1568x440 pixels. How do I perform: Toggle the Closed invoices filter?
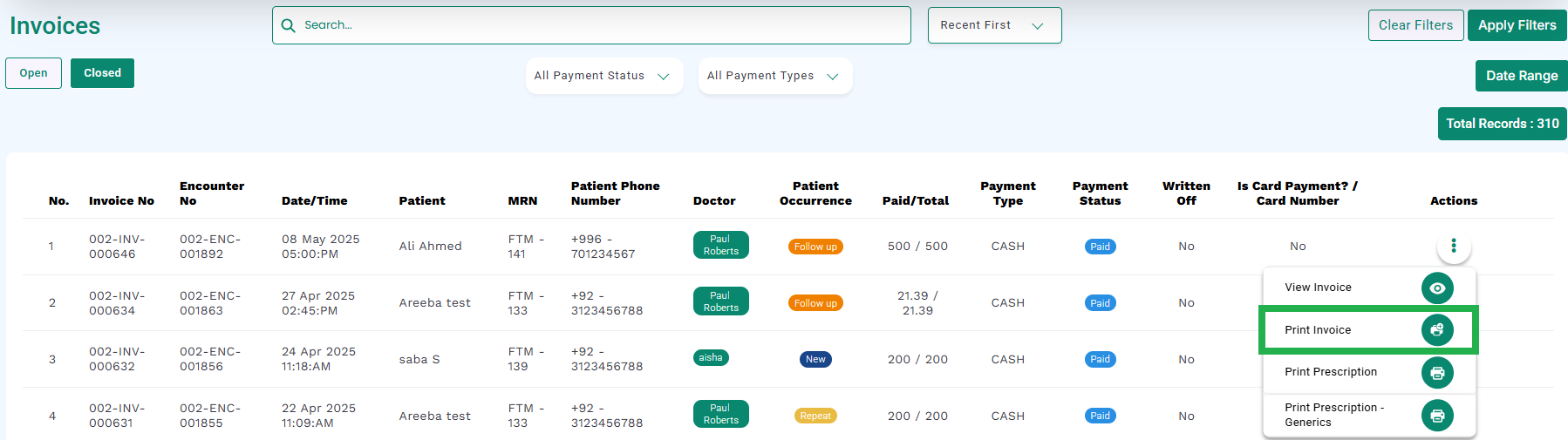pyautogui.click(x=102, y=73)
